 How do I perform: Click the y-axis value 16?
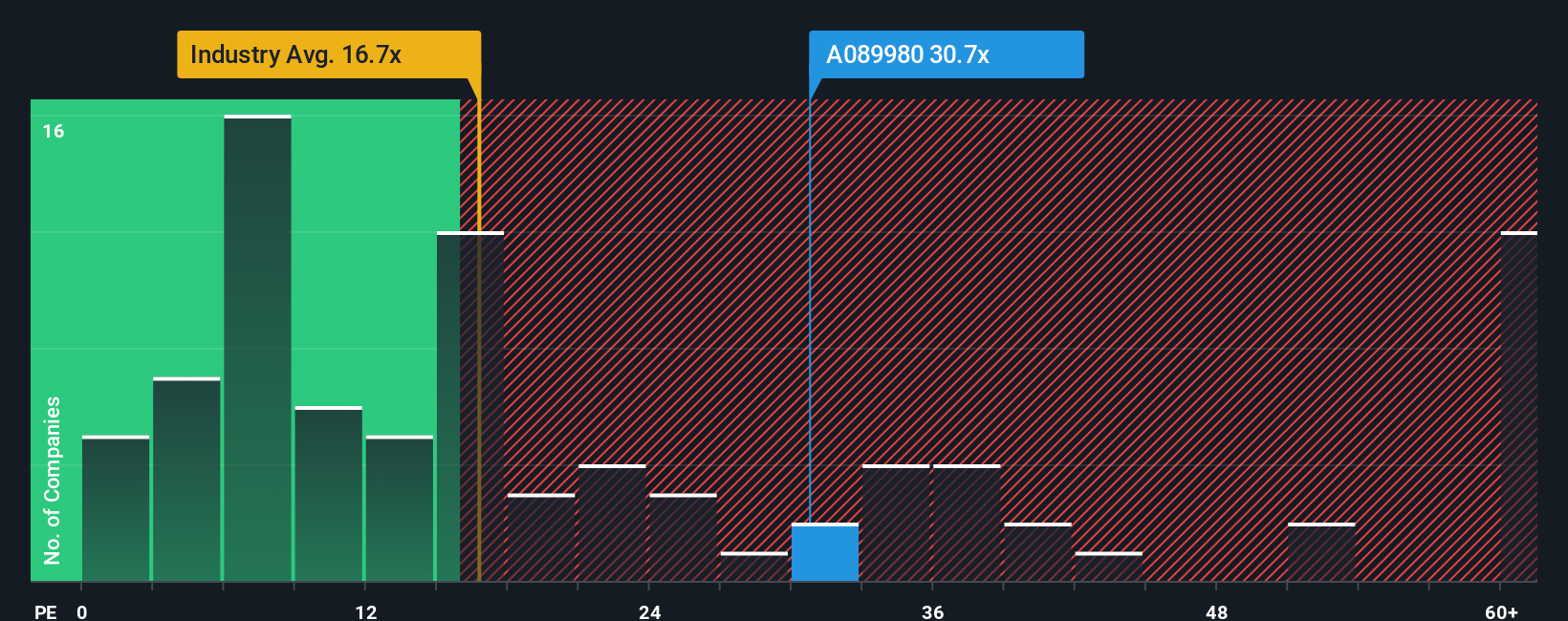point(54,131)
